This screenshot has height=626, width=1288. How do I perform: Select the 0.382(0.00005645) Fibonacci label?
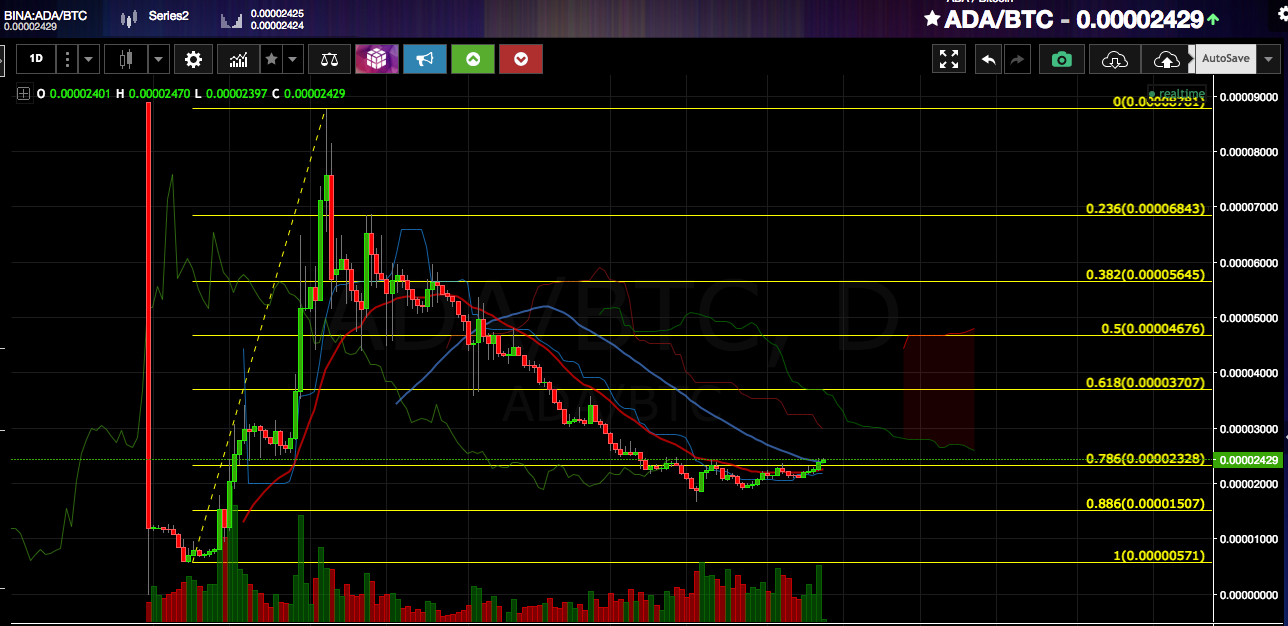coord(1145,274)
